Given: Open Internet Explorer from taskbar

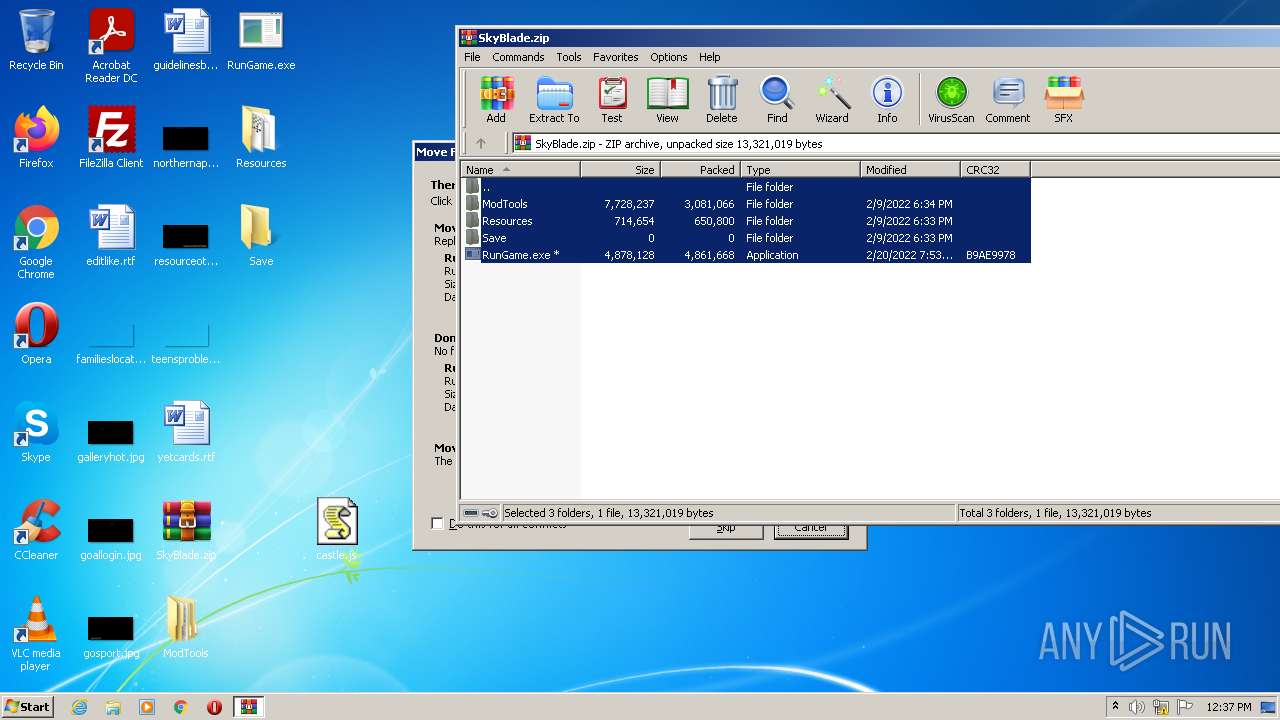Looking at the screenshot, I should [79, 707].
